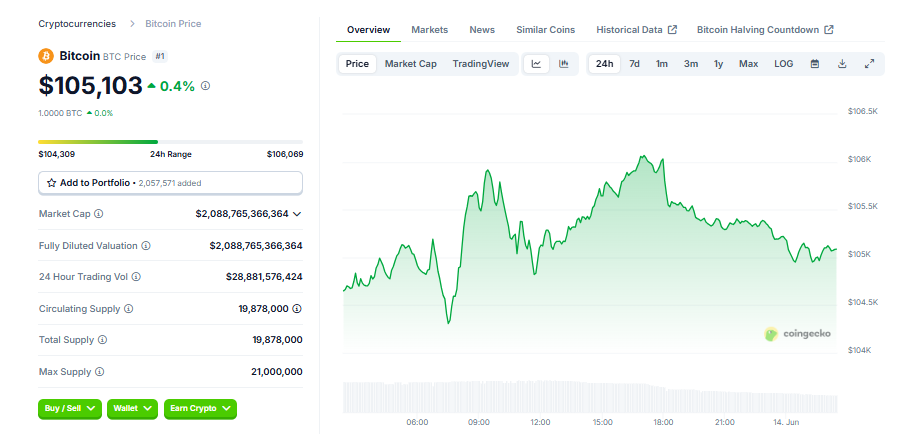Click info icon beside Circulating Supply label
Viewport: 919px width, 434px height.
tap(128, 308)
